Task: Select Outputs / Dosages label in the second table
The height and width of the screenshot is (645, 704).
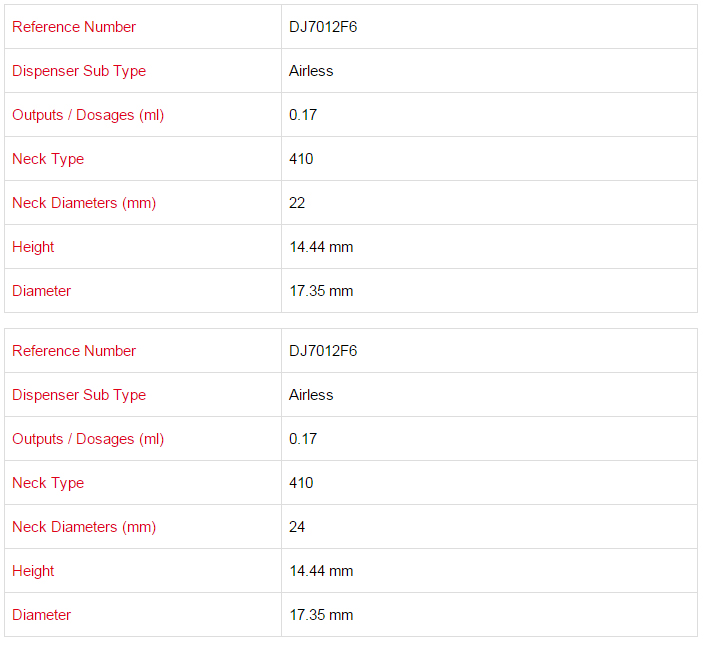Action: 88,439
